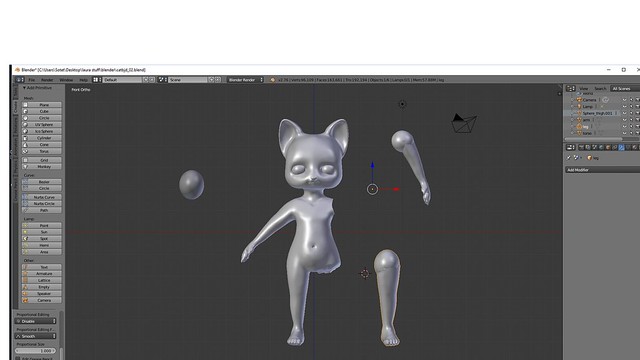
Task: Click the Lattice object icon
Action: [25, 280]
